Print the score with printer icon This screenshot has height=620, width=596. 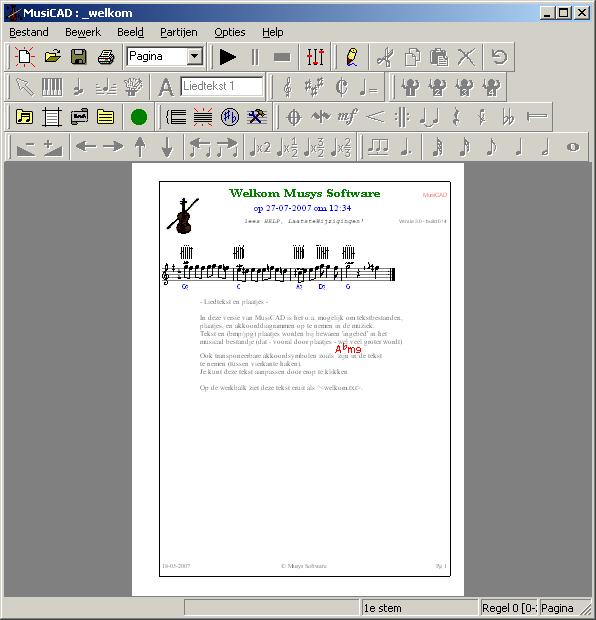(106, 57)
